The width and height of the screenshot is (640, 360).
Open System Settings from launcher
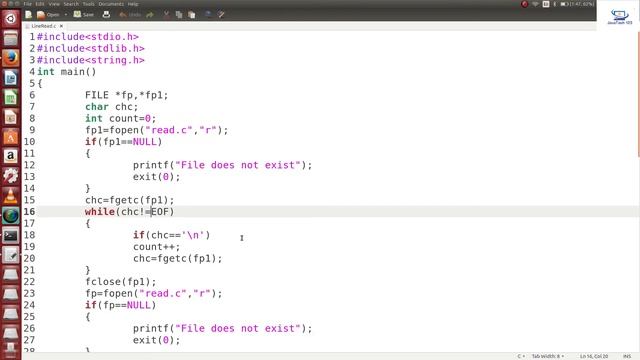(11, 176)
